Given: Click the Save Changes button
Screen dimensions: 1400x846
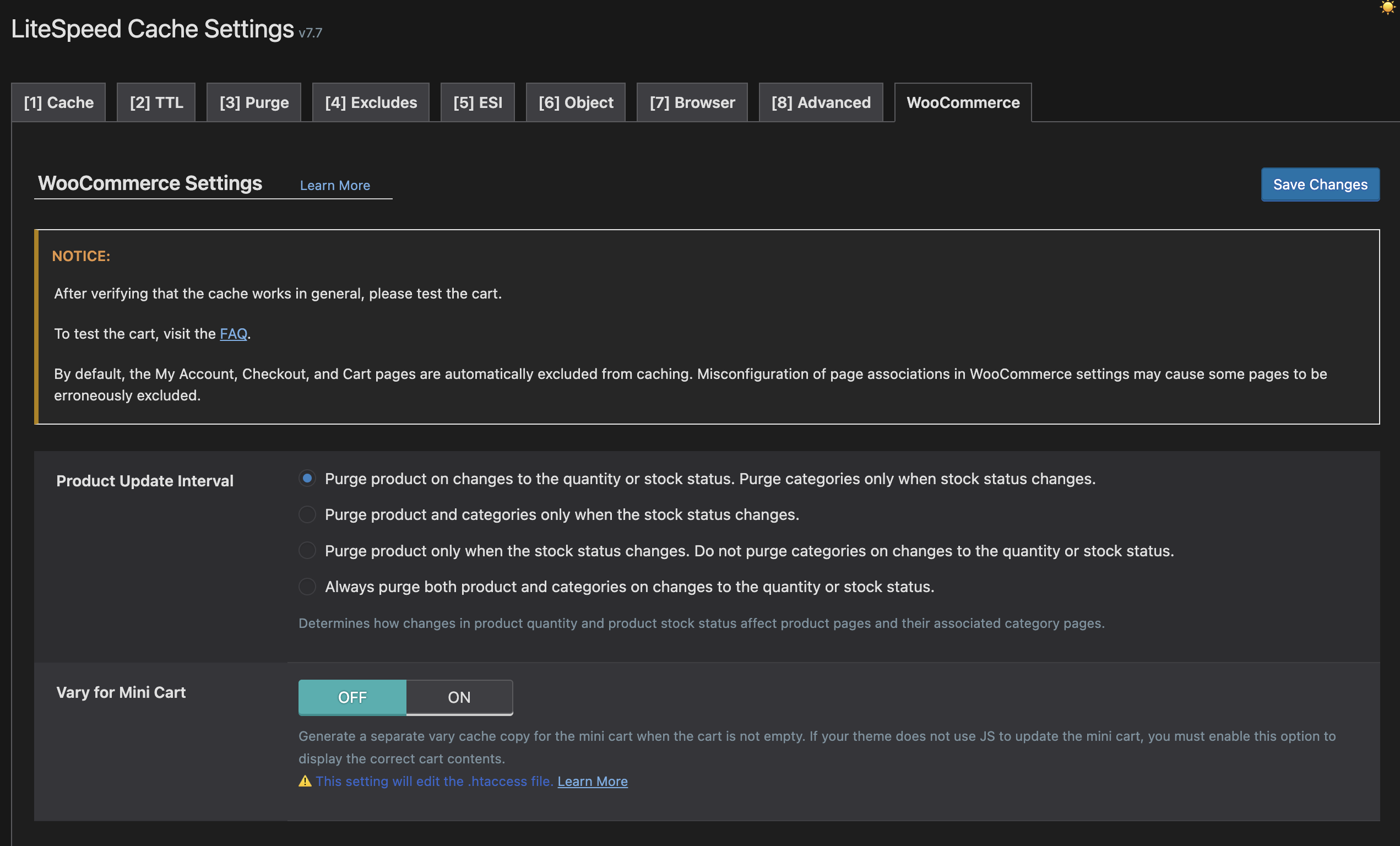Looking at the screenshot, I should click(1320, 185).
